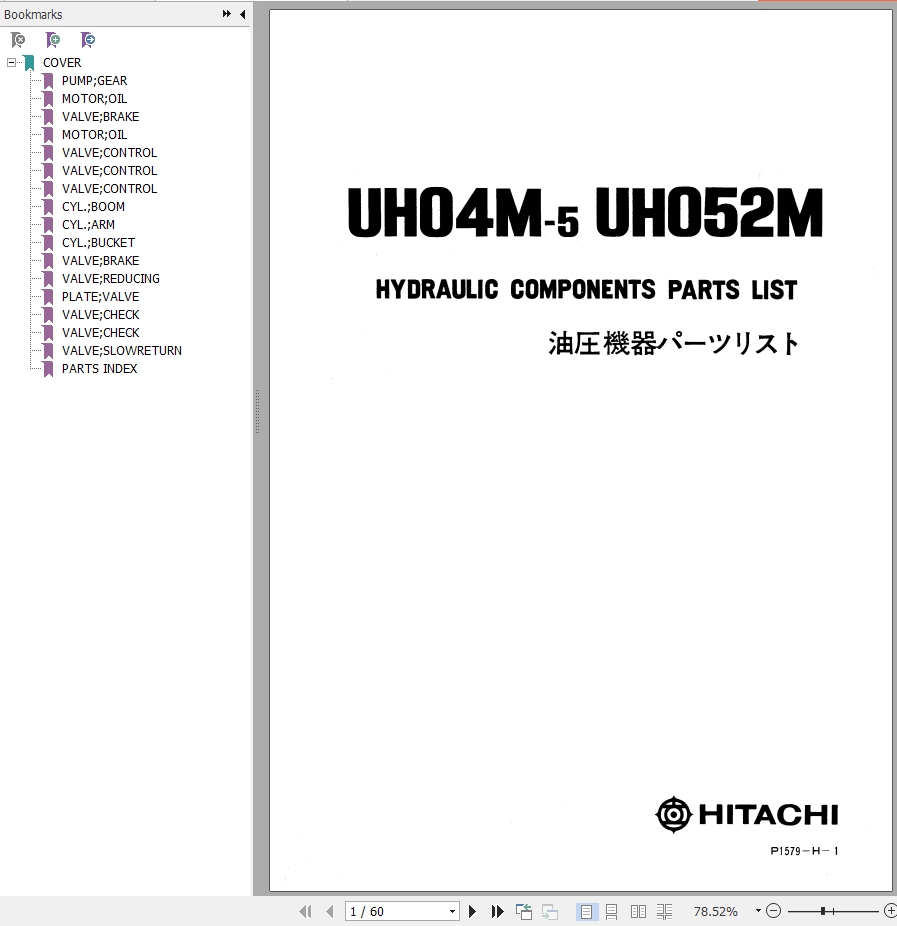Image resolution: width=897 pixels, height=926 pixels.
Task: Open the PUMP;GEAR bookmark
Action: click(94, 80)
